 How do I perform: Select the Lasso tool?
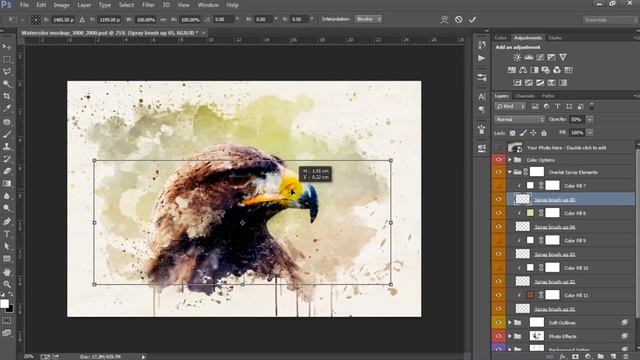(x=7, y=71)
